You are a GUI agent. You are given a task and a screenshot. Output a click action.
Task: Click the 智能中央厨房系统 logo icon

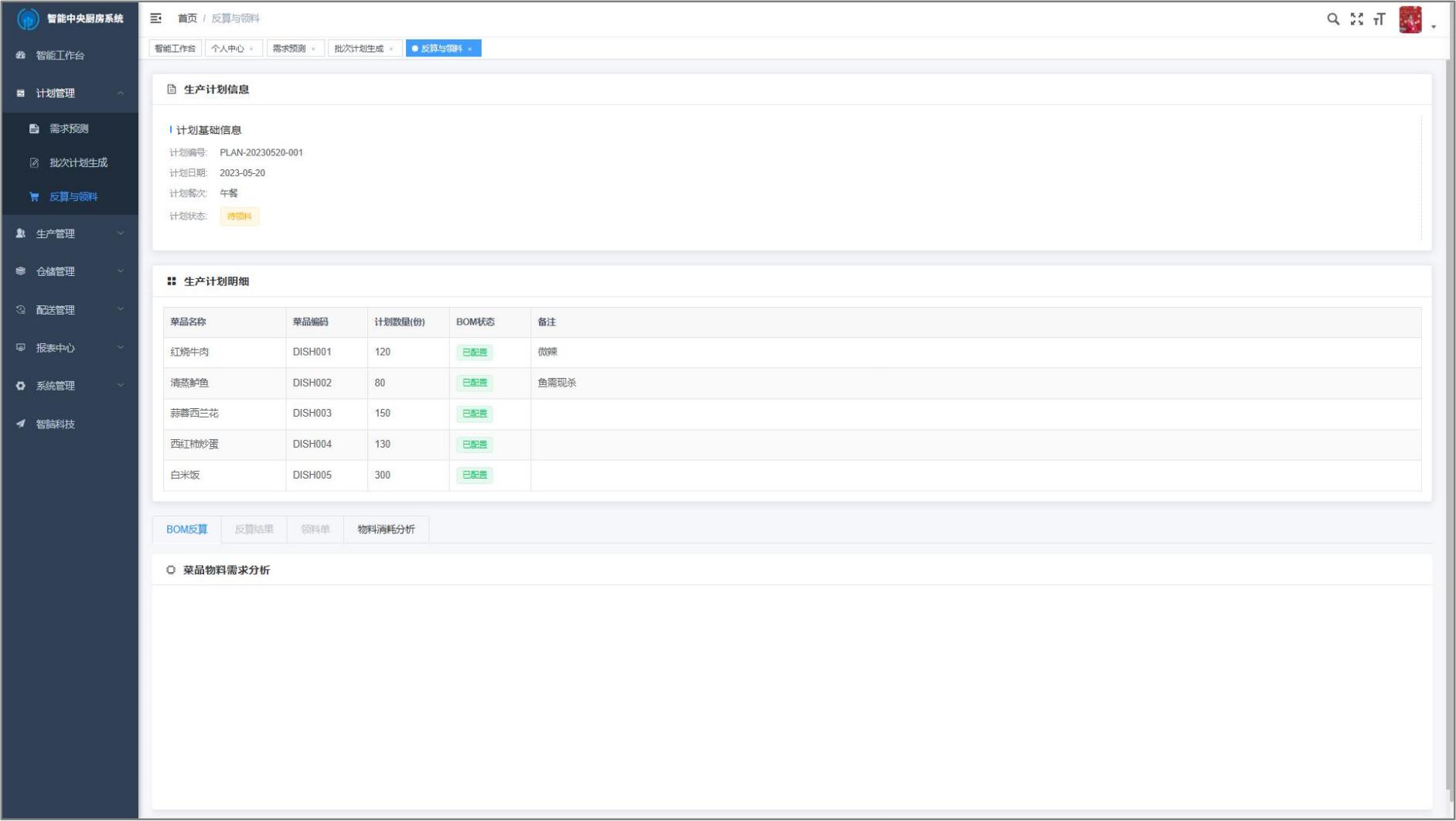28,19
